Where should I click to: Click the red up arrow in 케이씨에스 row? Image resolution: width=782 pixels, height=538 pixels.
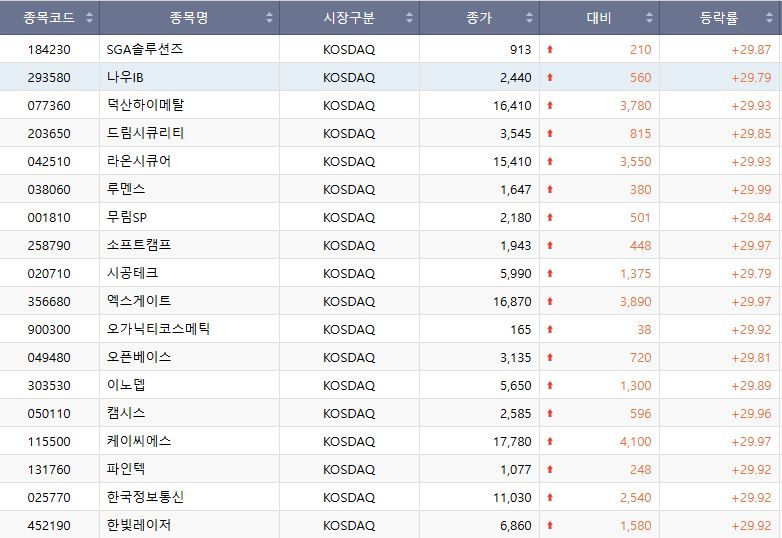tap(550, 441)
